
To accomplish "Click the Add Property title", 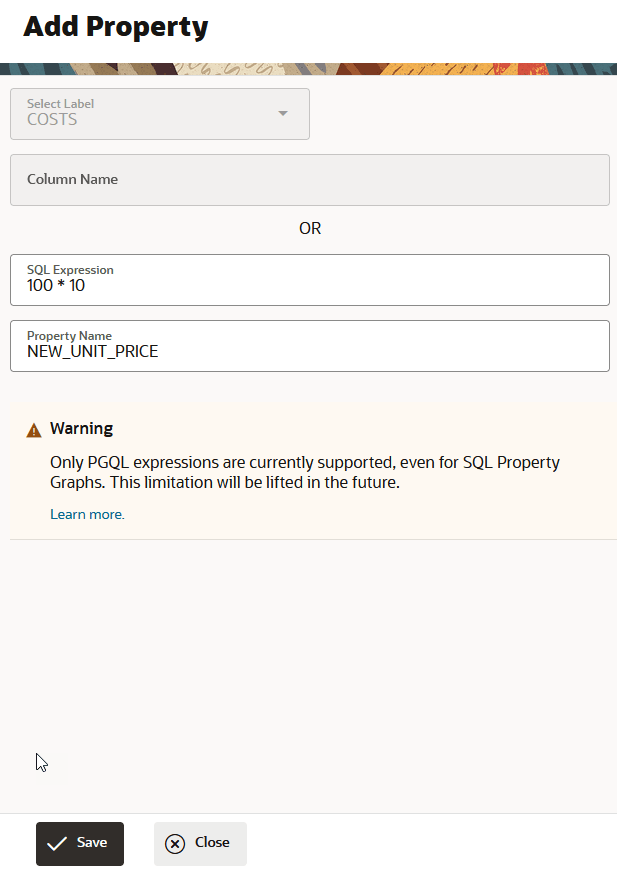I will (x=115, y=27).
